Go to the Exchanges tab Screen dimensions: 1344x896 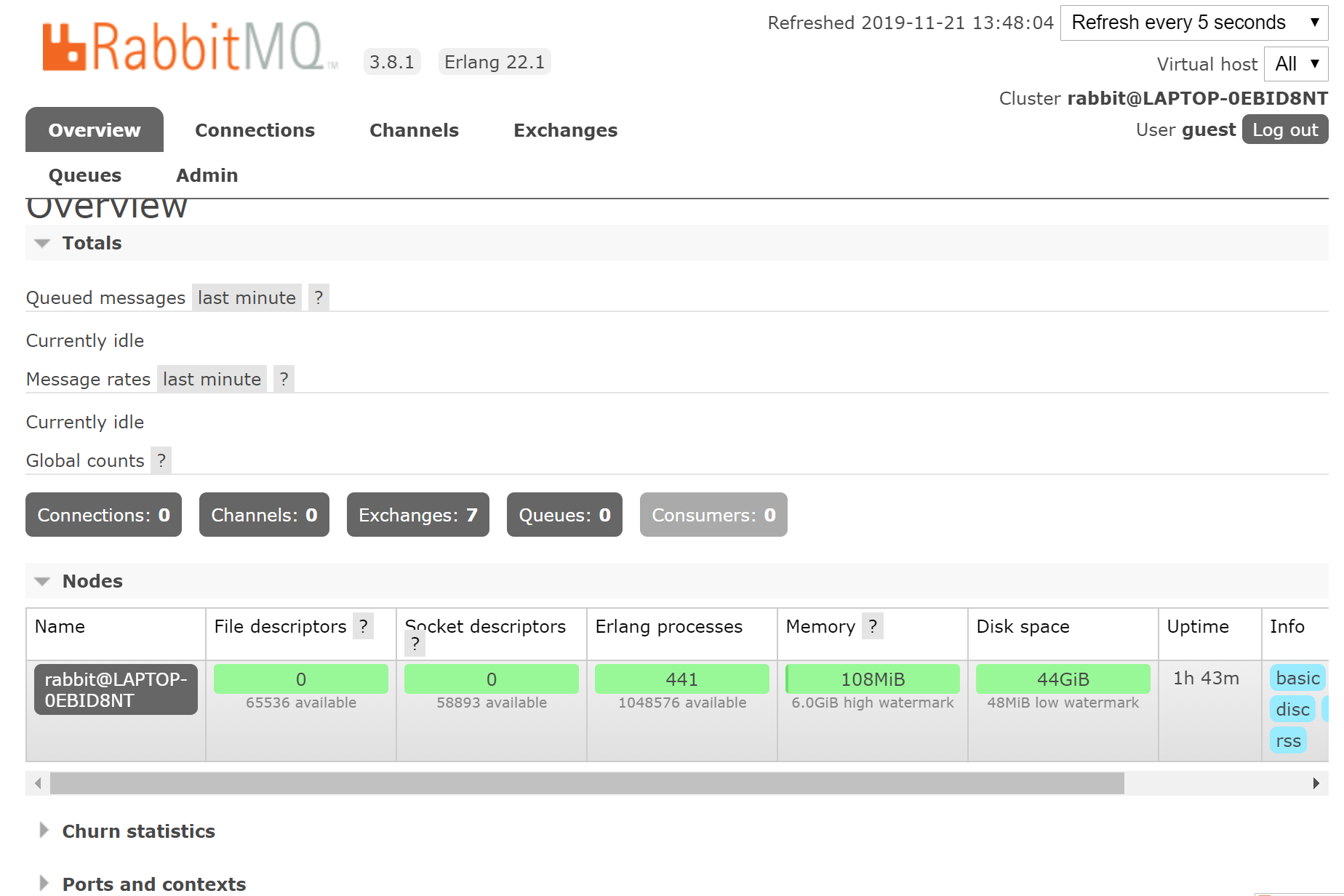[565, 130]
